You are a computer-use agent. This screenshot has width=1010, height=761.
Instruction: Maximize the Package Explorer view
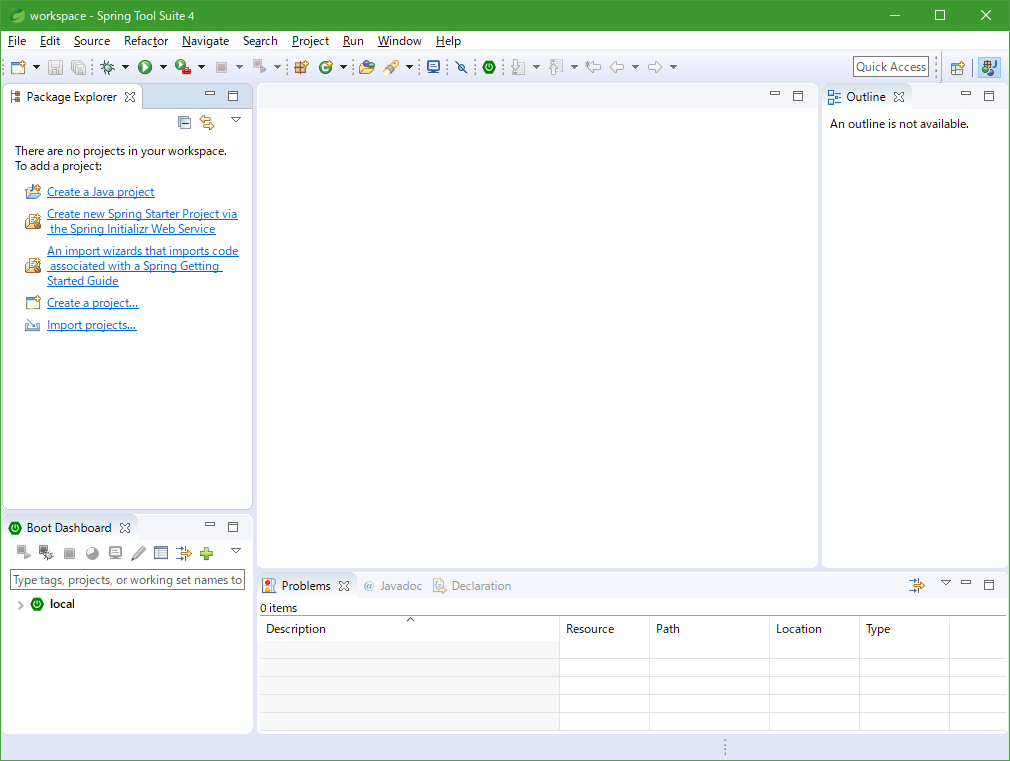coord(233,96)
